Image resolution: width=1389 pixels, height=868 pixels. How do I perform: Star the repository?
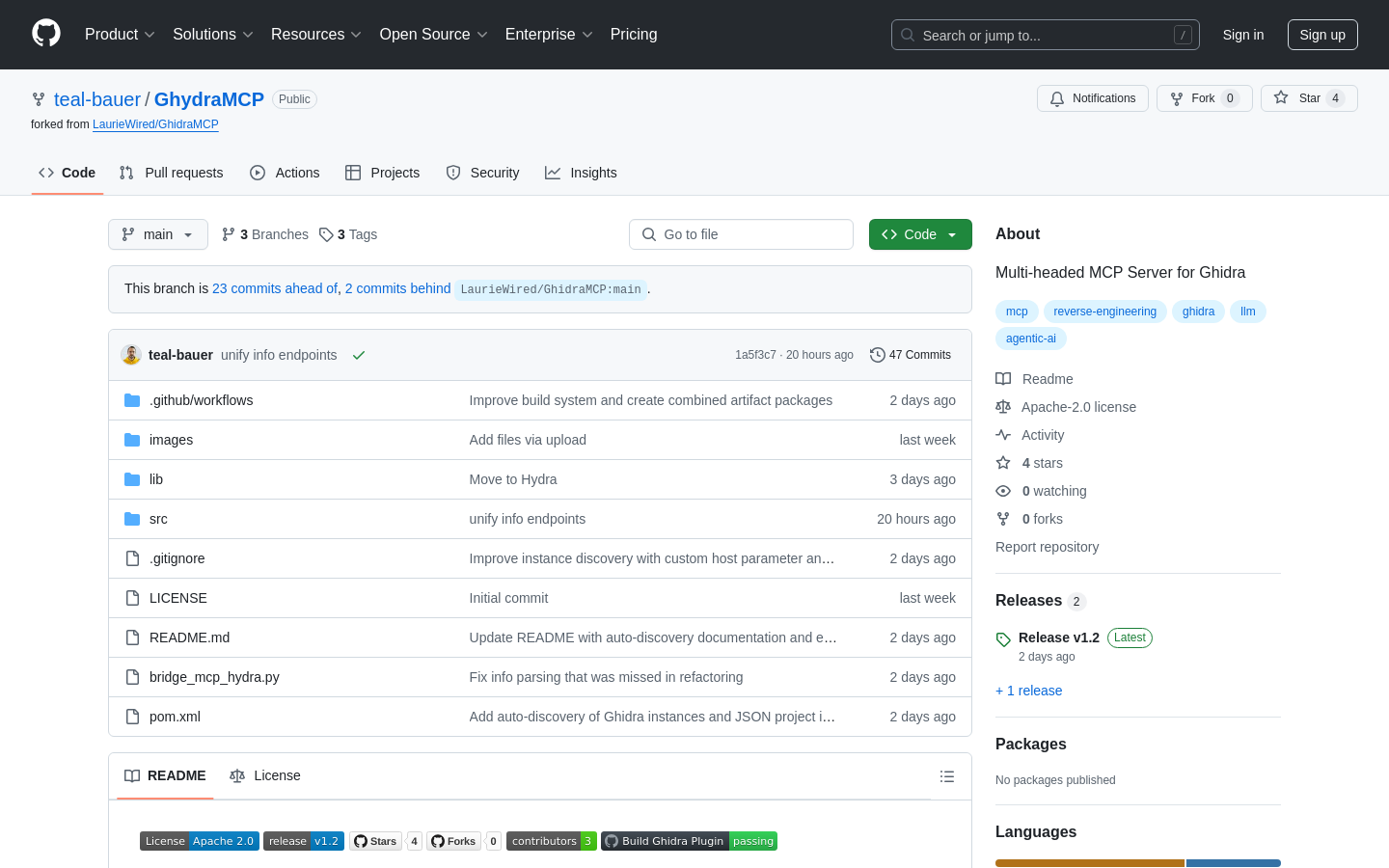[x=1309, y=98]
